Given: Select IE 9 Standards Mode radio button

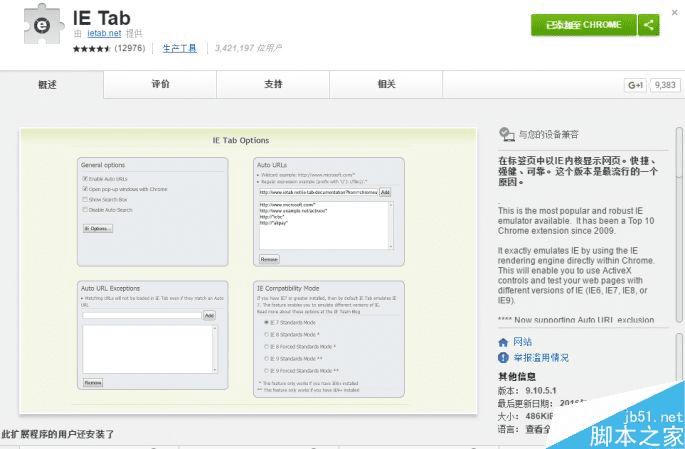Looking at the screenshot, I should [266, 359].
